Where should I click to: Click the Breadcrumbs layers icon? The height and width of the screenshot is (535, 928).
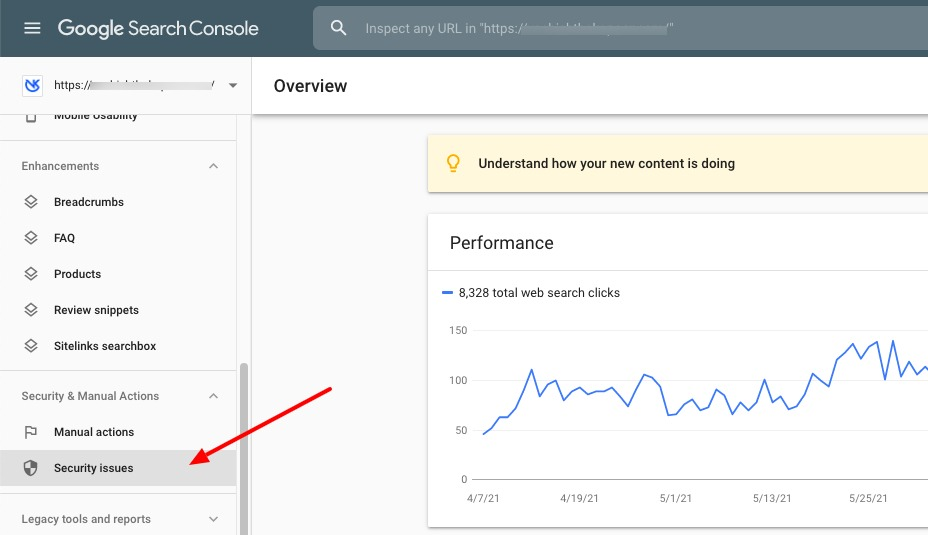point(31,202)
